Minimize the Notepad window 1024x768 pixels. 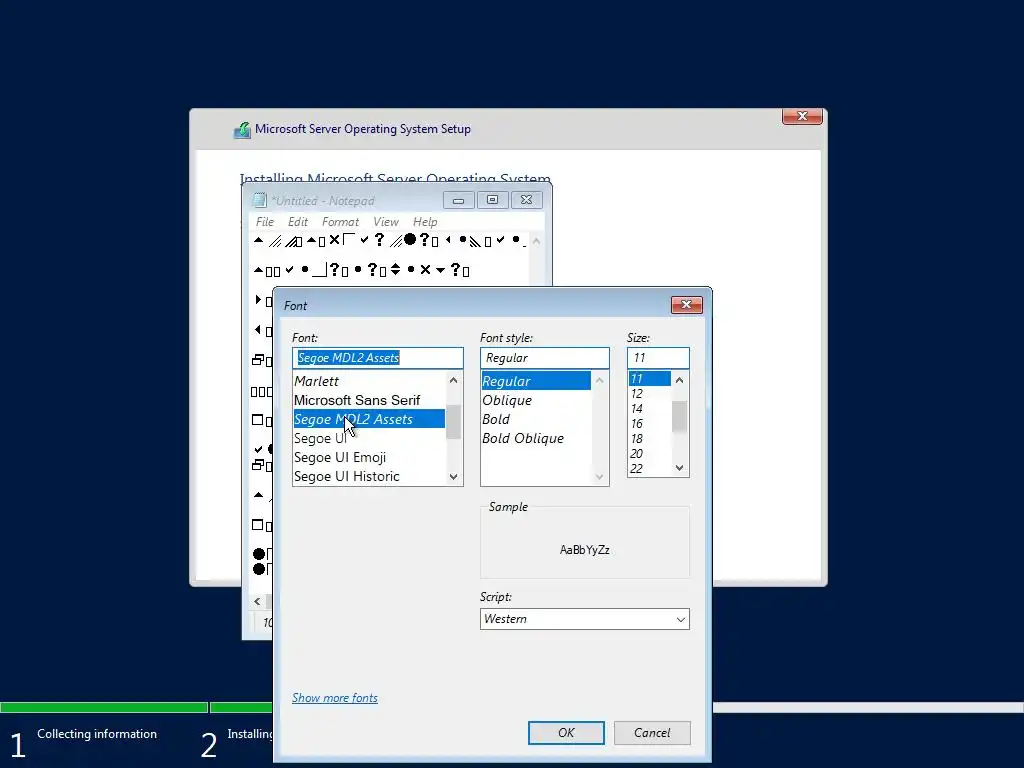(x=458, y=200)
